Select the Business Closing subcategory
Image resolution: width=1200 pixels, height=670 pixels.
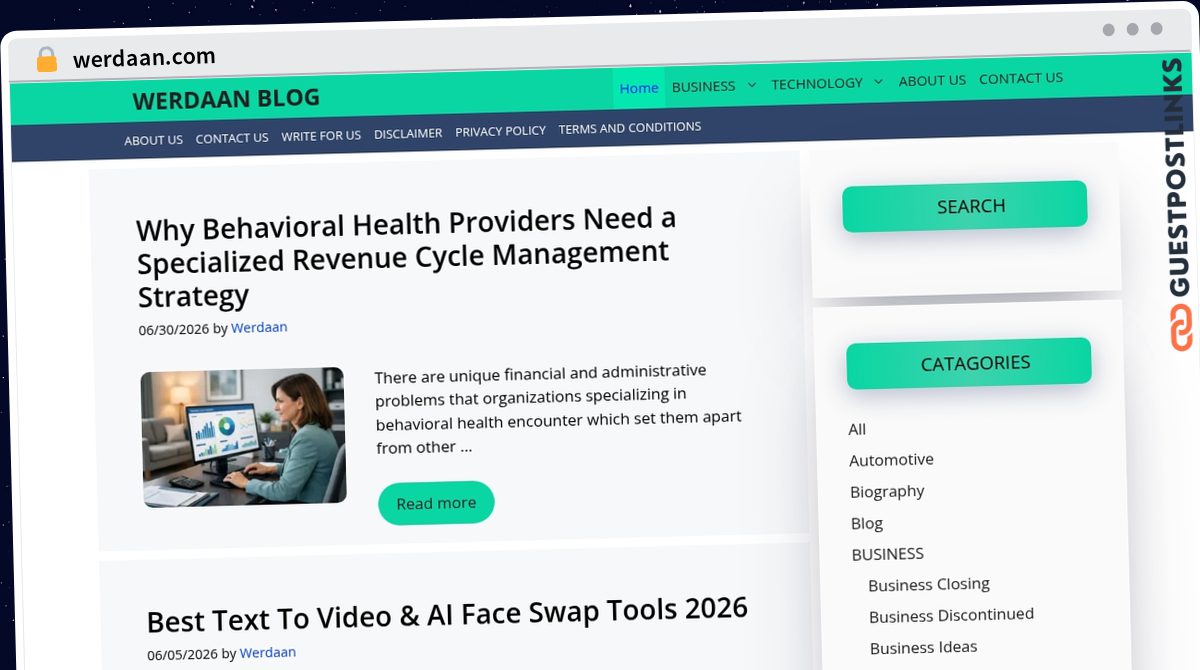(929, 584)
